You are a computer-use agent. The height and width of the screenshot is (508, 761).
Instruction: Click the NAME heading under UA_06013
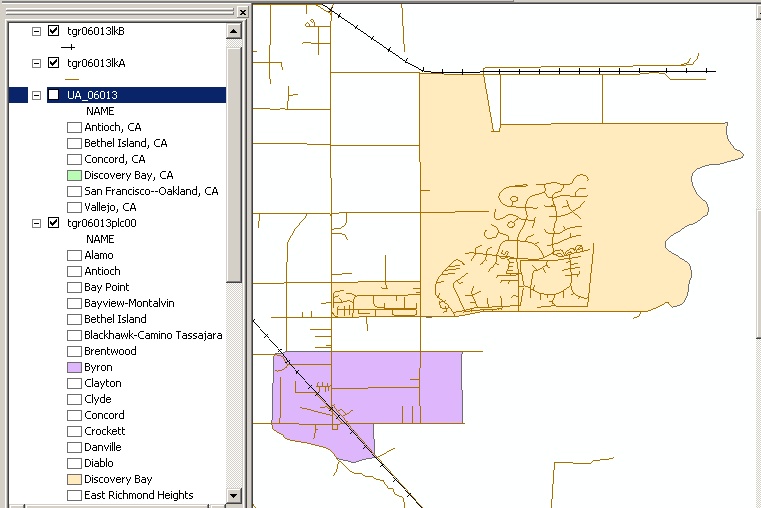point(100,111)
